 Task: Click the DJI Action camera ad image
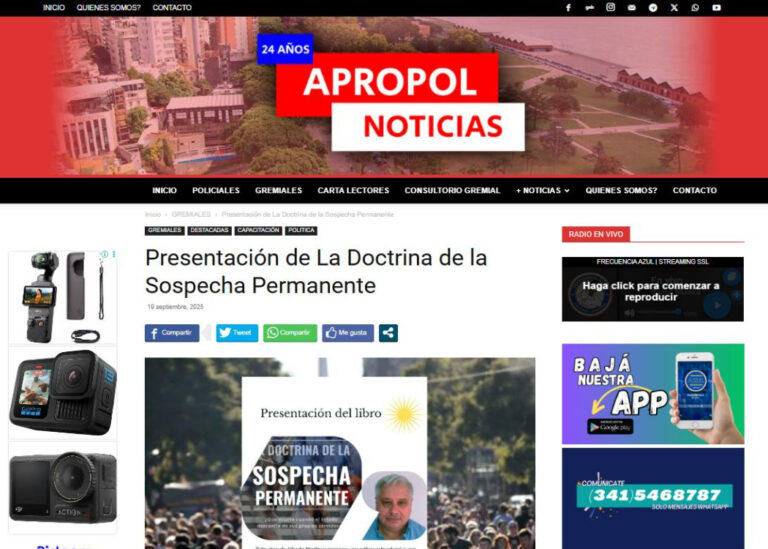pyautogui.click(x=63, y=487)
